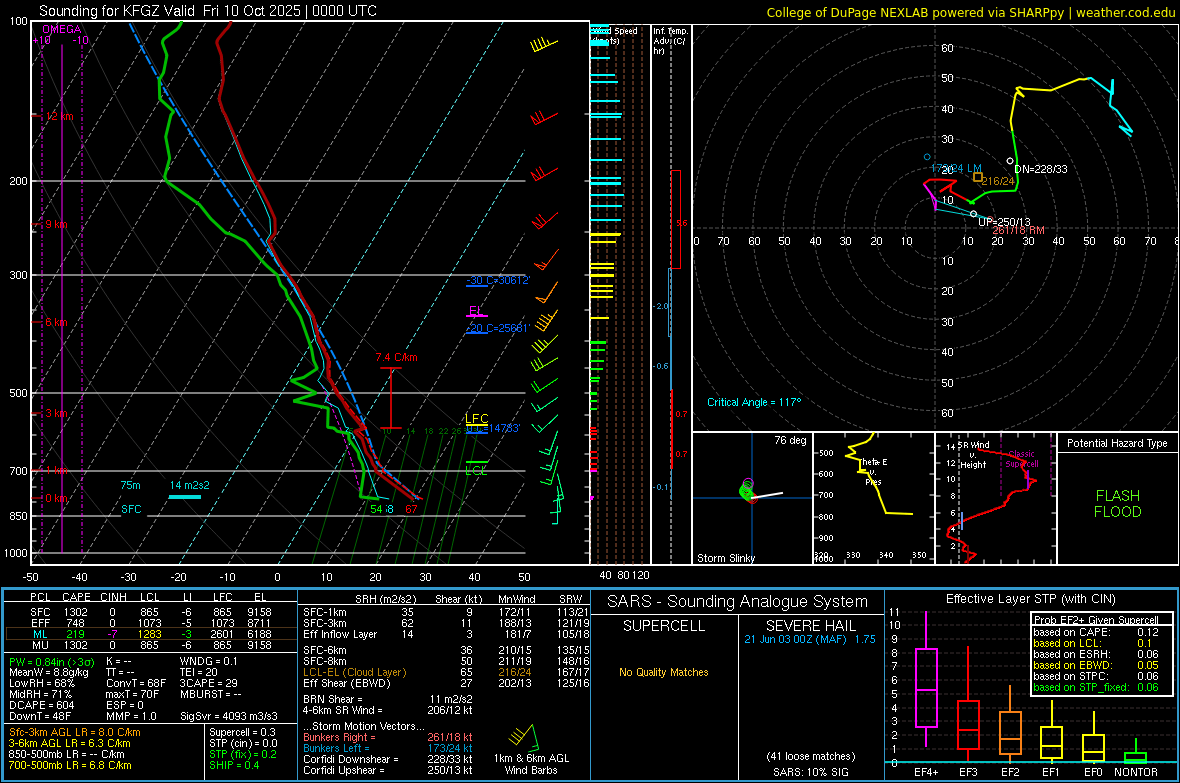The width and height of the screenshot is (1180, 783).
Task: Click the orange 216/24 hodograph square marker
Action: point(978,178)
